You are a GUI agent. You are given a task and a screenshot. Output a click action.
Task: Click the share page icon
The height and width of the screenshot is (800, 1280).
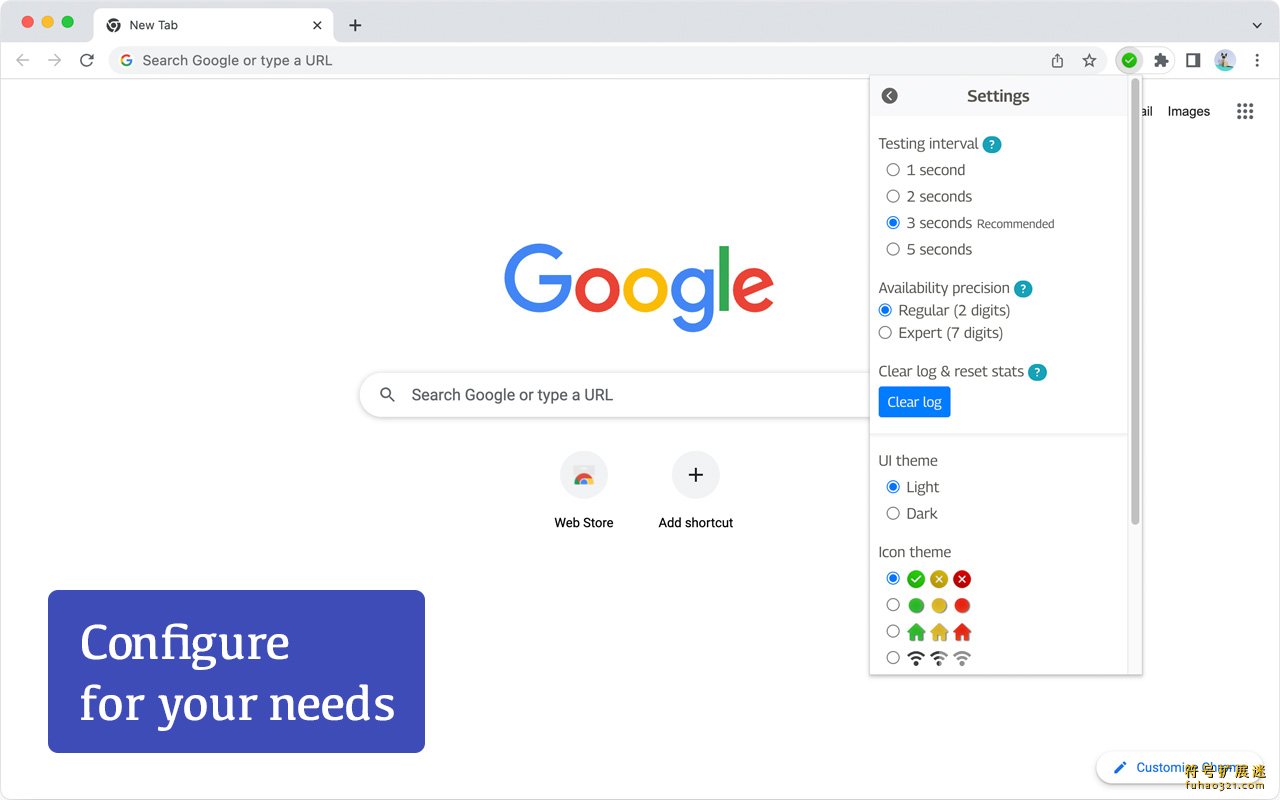[x=1057, y=60]
